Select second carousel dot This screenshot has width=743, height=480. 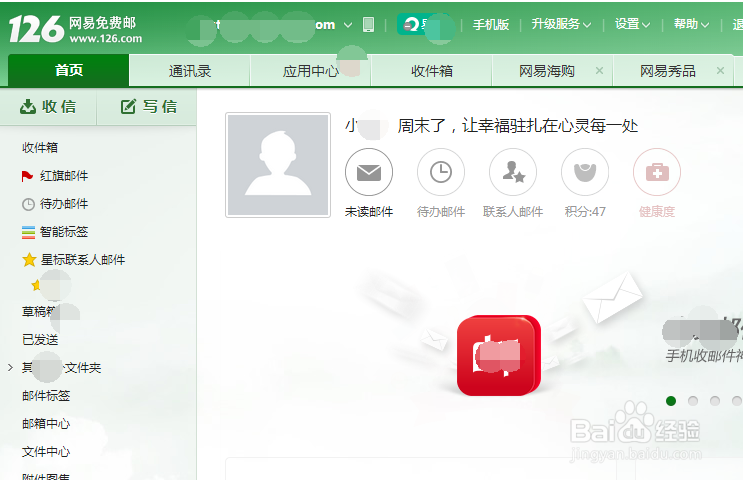693,401
